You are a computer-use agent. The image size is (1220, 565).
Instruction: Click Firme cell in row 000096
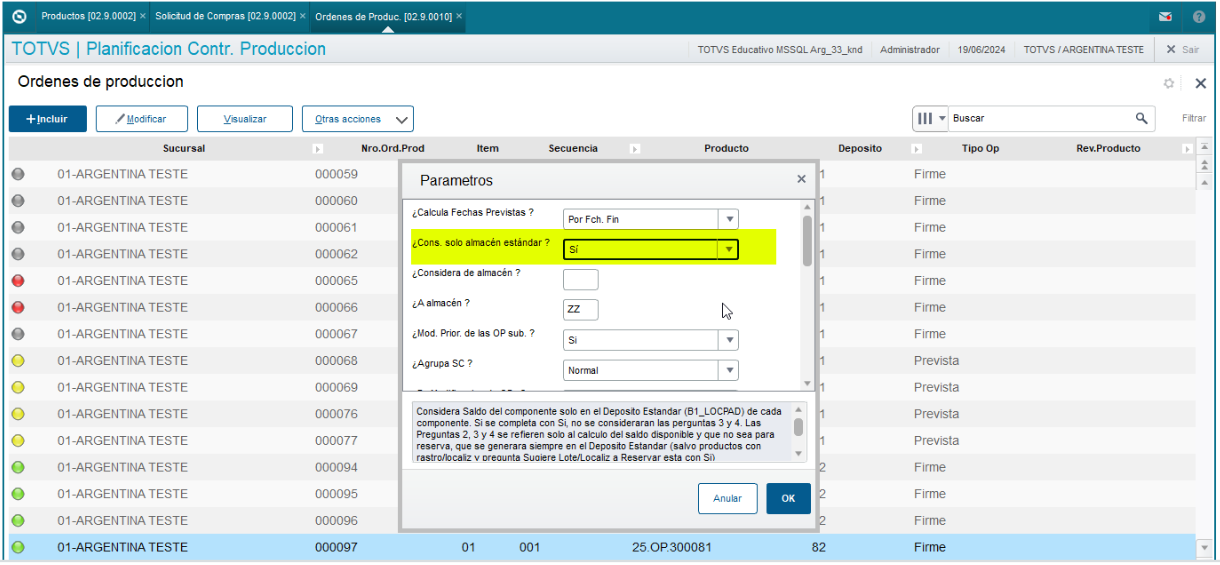(929, 521)
